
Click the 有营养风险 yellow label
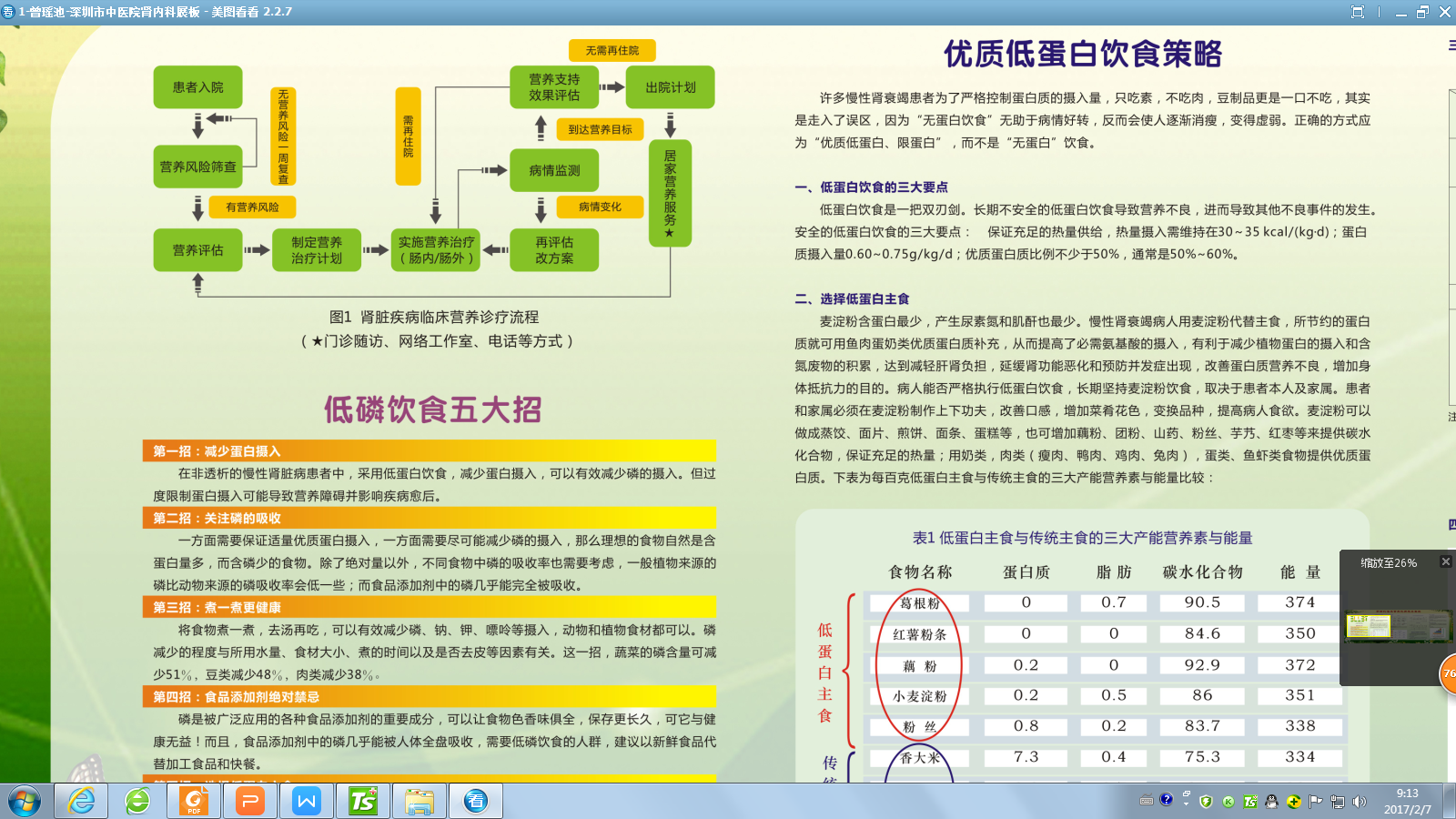pyautogui.click(x=253, y=207)
